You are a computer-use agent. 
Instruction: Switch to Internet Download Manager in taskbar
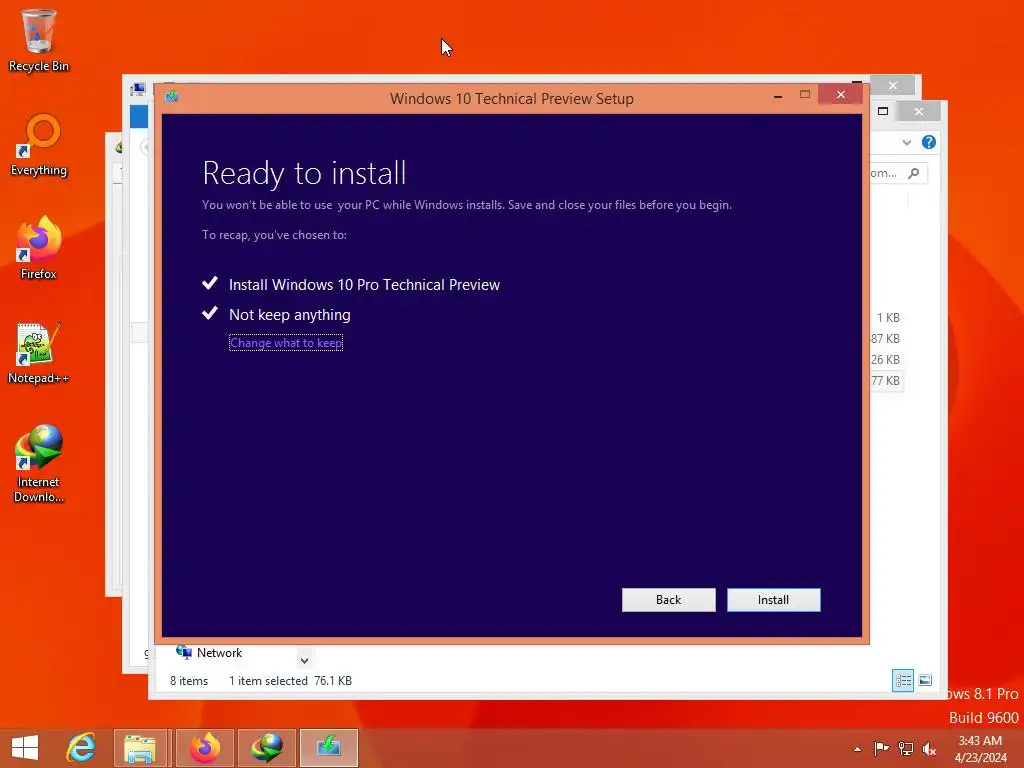click(266, 748)
